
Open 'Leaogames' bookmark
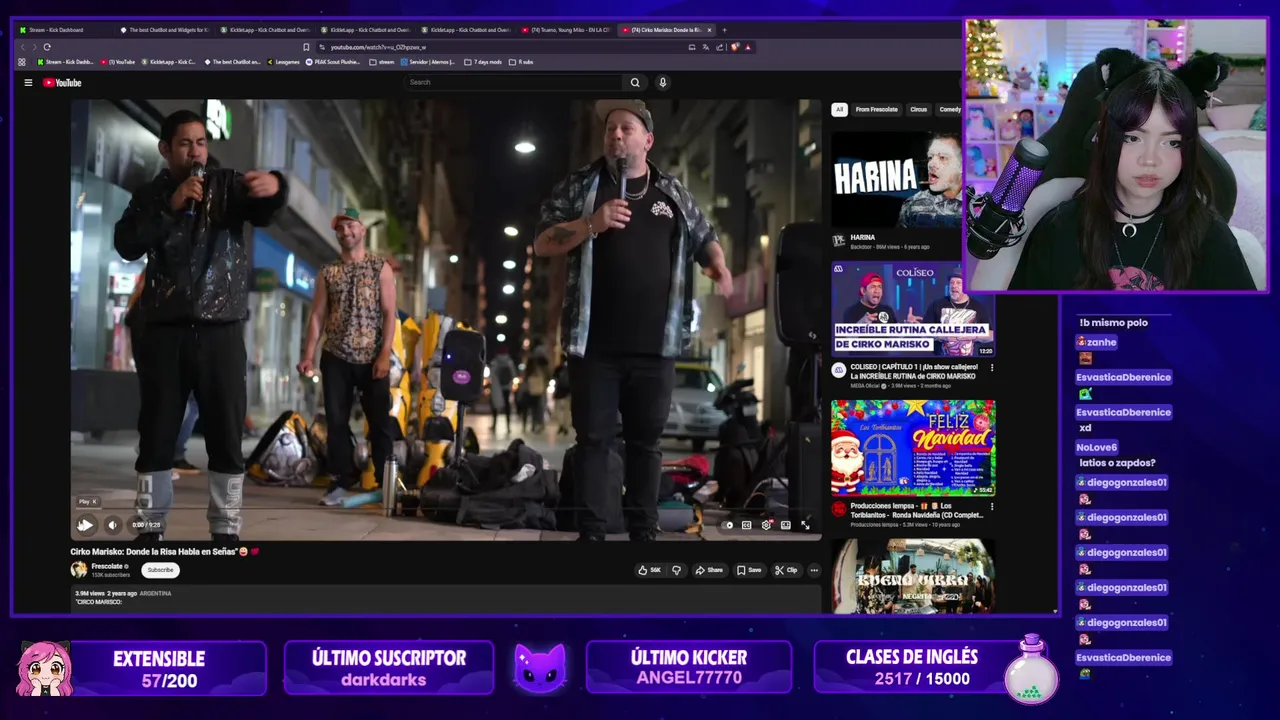283,62
